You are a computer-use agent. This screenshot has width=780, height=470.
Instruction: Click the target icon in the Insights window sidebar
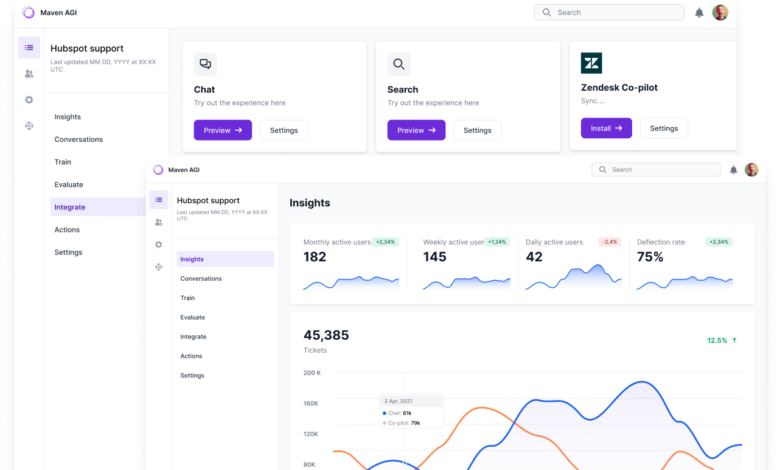[158, 267]
